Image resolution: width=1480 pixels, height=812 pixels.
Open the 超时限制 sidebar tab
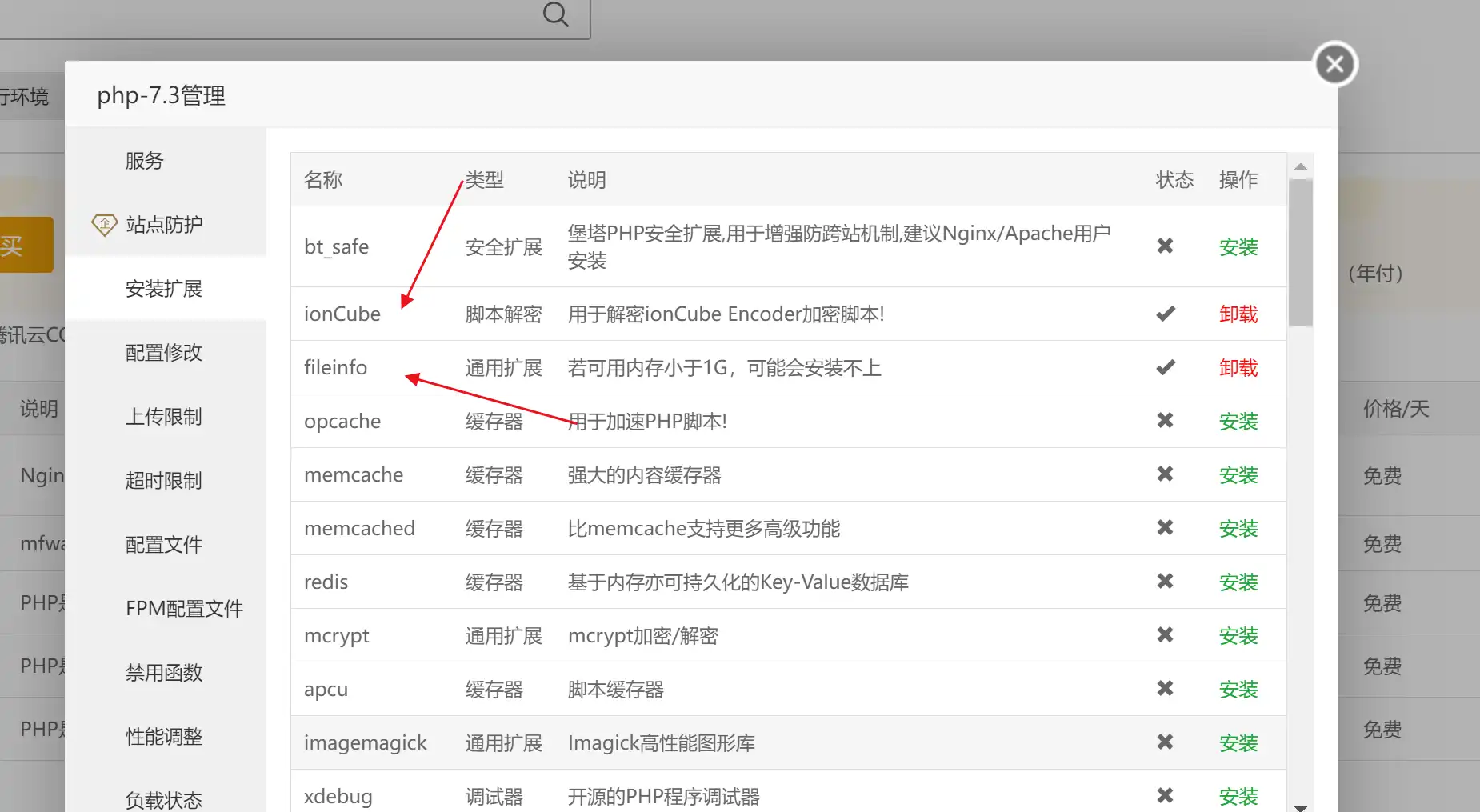tap(166, 481)
